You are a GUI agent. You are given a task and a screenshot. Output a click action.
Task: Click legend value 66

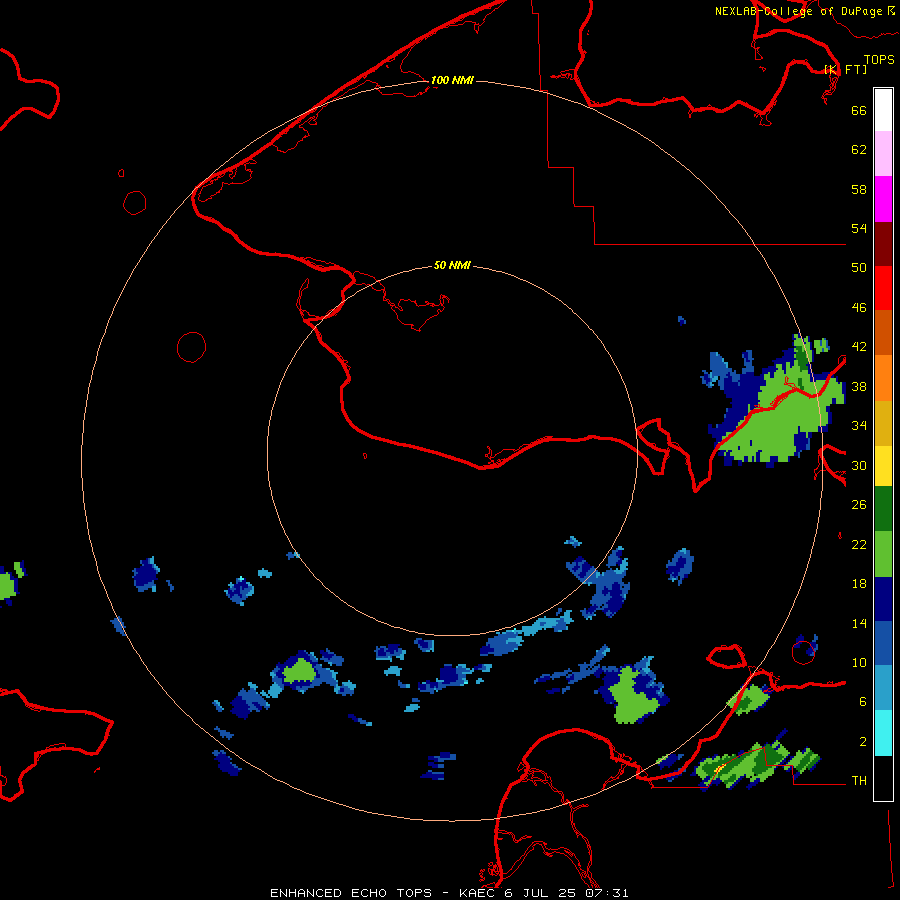coord(859,110)
